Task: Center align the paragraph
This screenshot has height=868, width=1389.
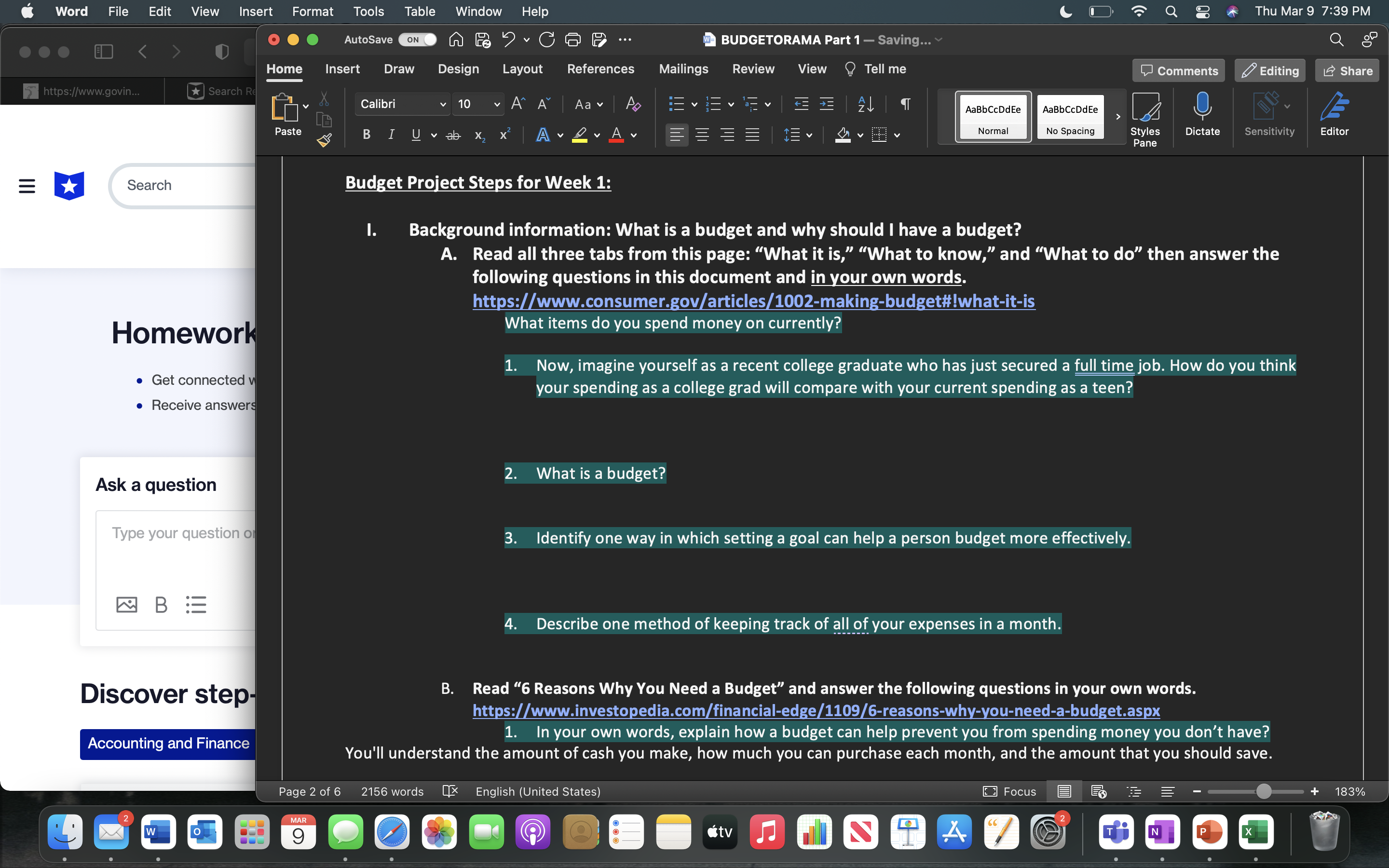Action: click(x=701, y=135)
